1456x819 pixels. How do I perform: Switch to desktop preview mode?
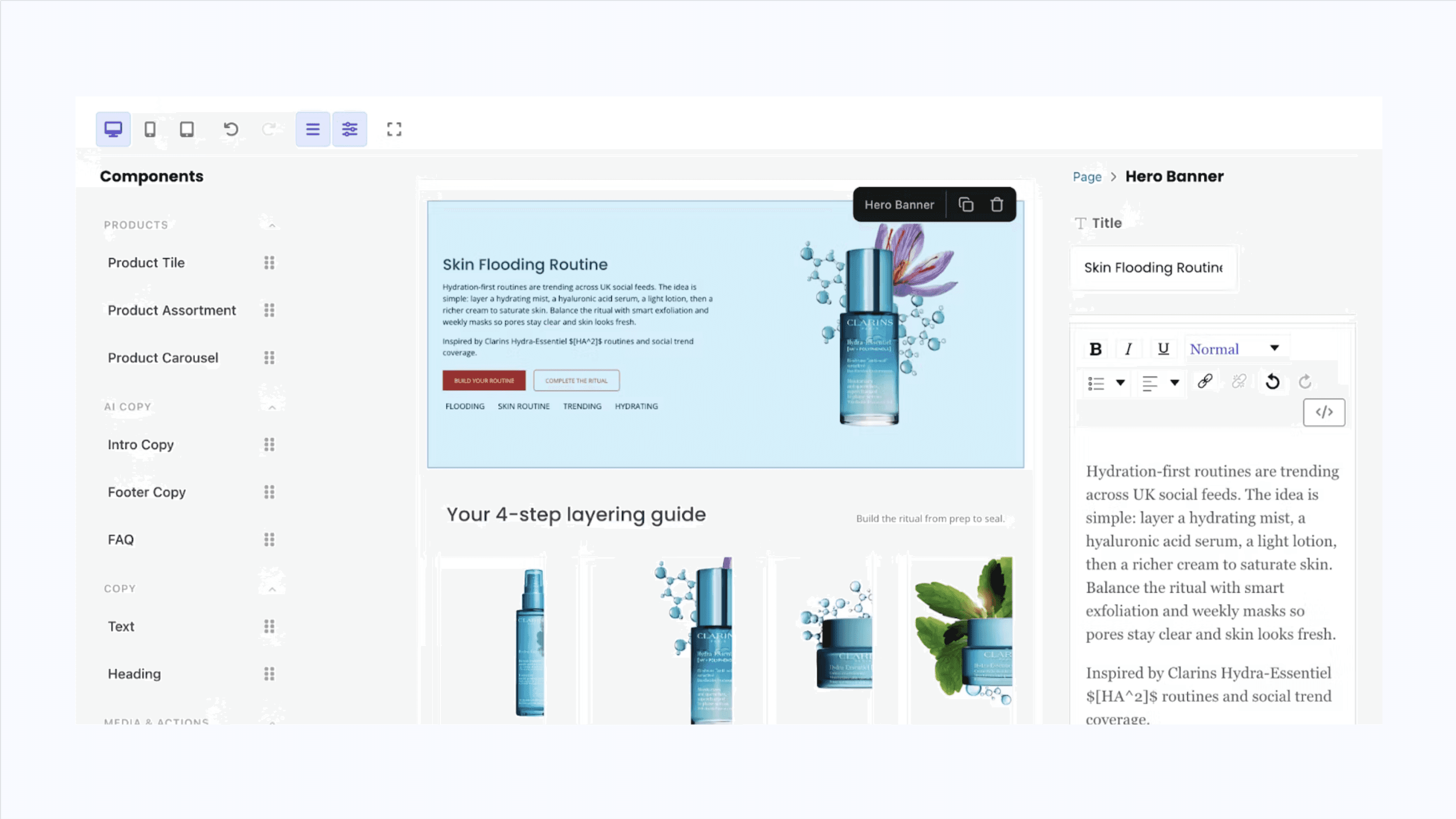[x=113, y=129]
